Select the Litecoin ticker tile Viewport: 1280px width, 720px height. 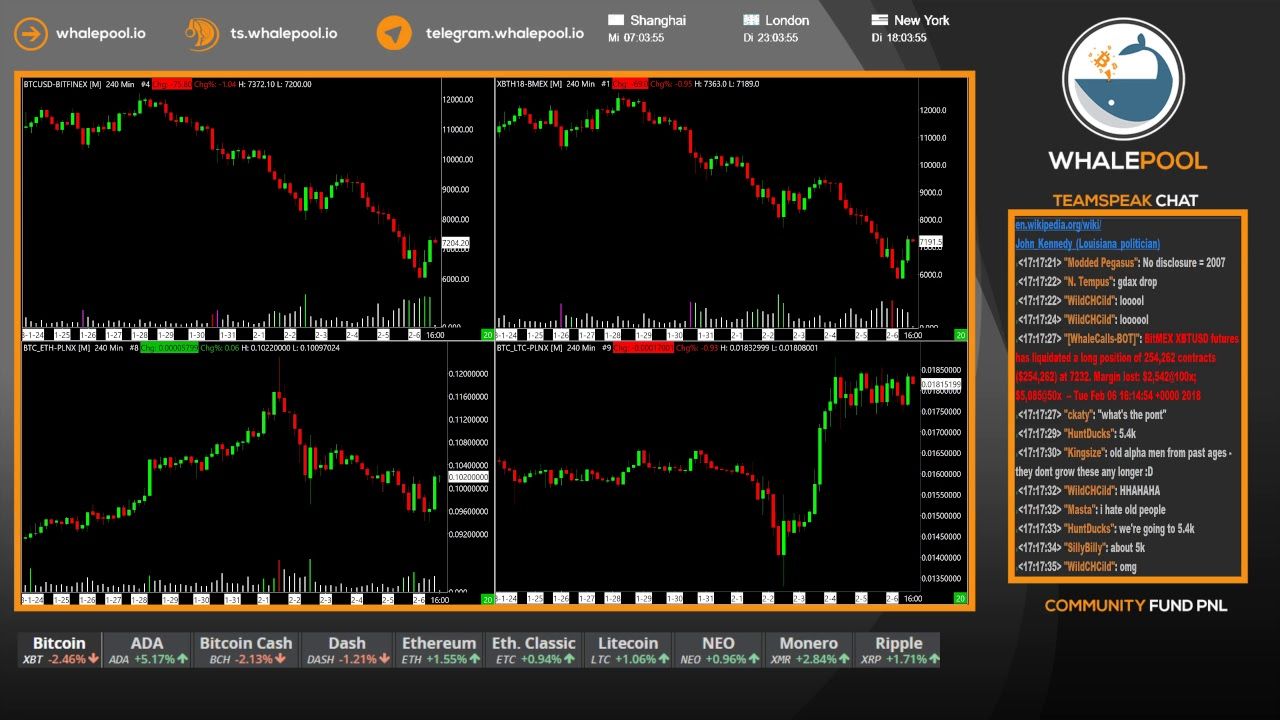629,650
